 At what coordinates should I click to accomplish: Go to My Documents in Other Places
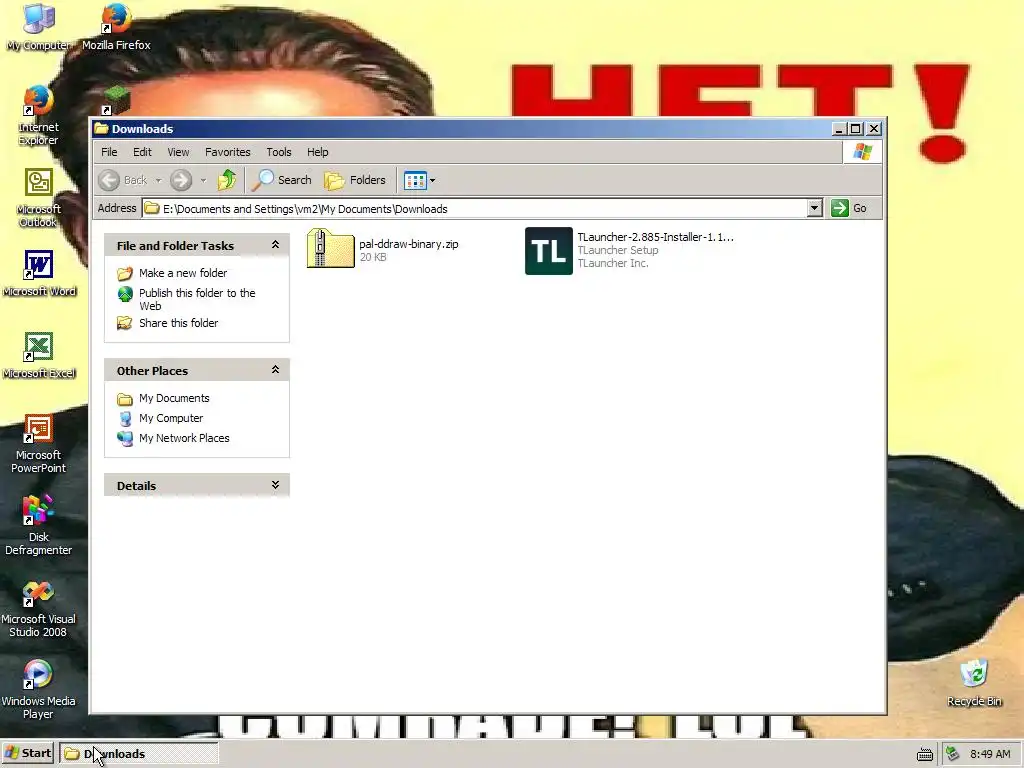pos(174,398)
